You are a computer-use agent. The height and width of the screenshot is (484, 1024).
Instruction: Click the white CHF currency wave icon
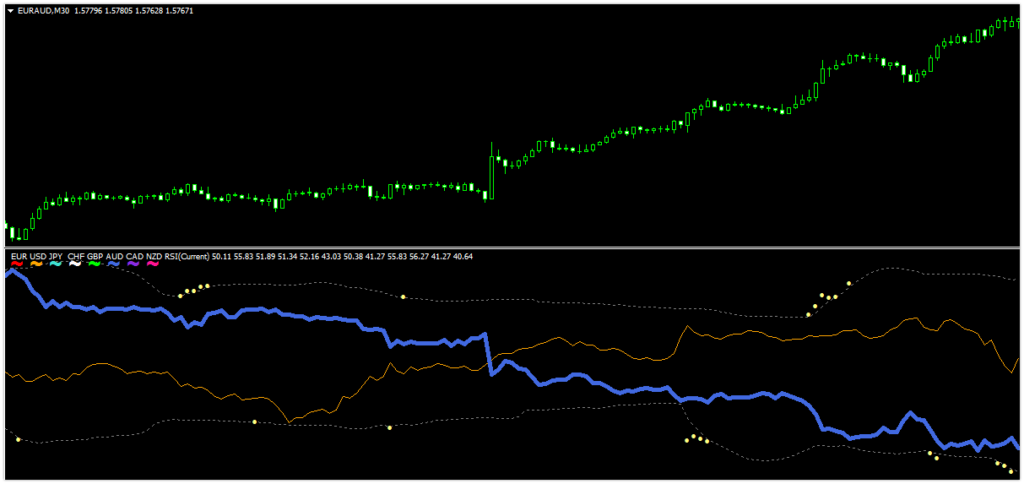(76, 264)
